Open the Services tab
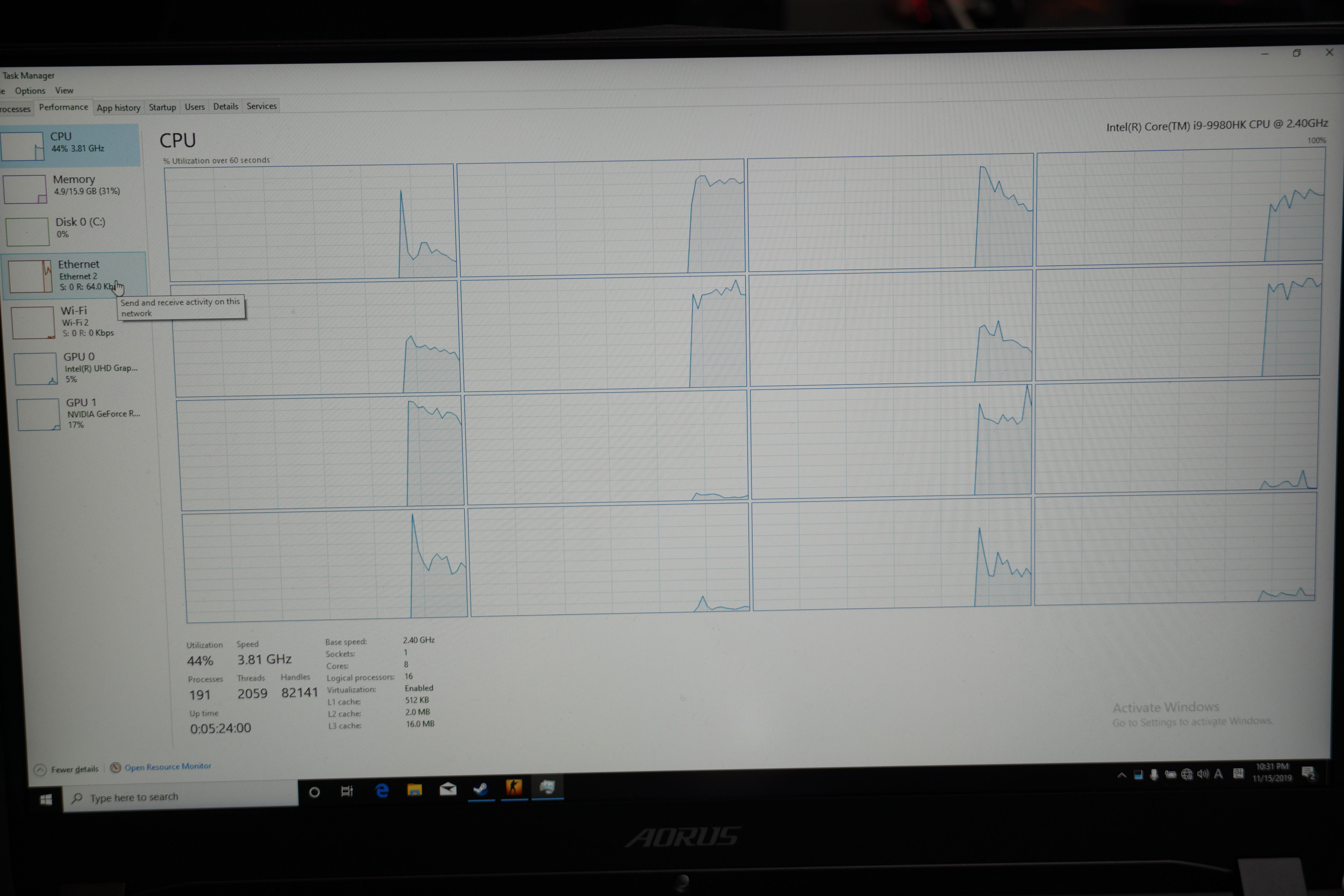The width and height of the screenshot is (1344, 896). point(261,106)
